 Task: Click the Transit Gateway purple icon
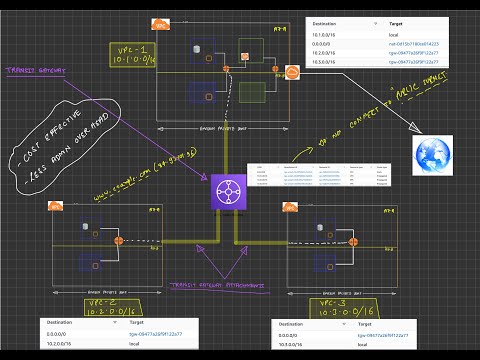point(229,192)
